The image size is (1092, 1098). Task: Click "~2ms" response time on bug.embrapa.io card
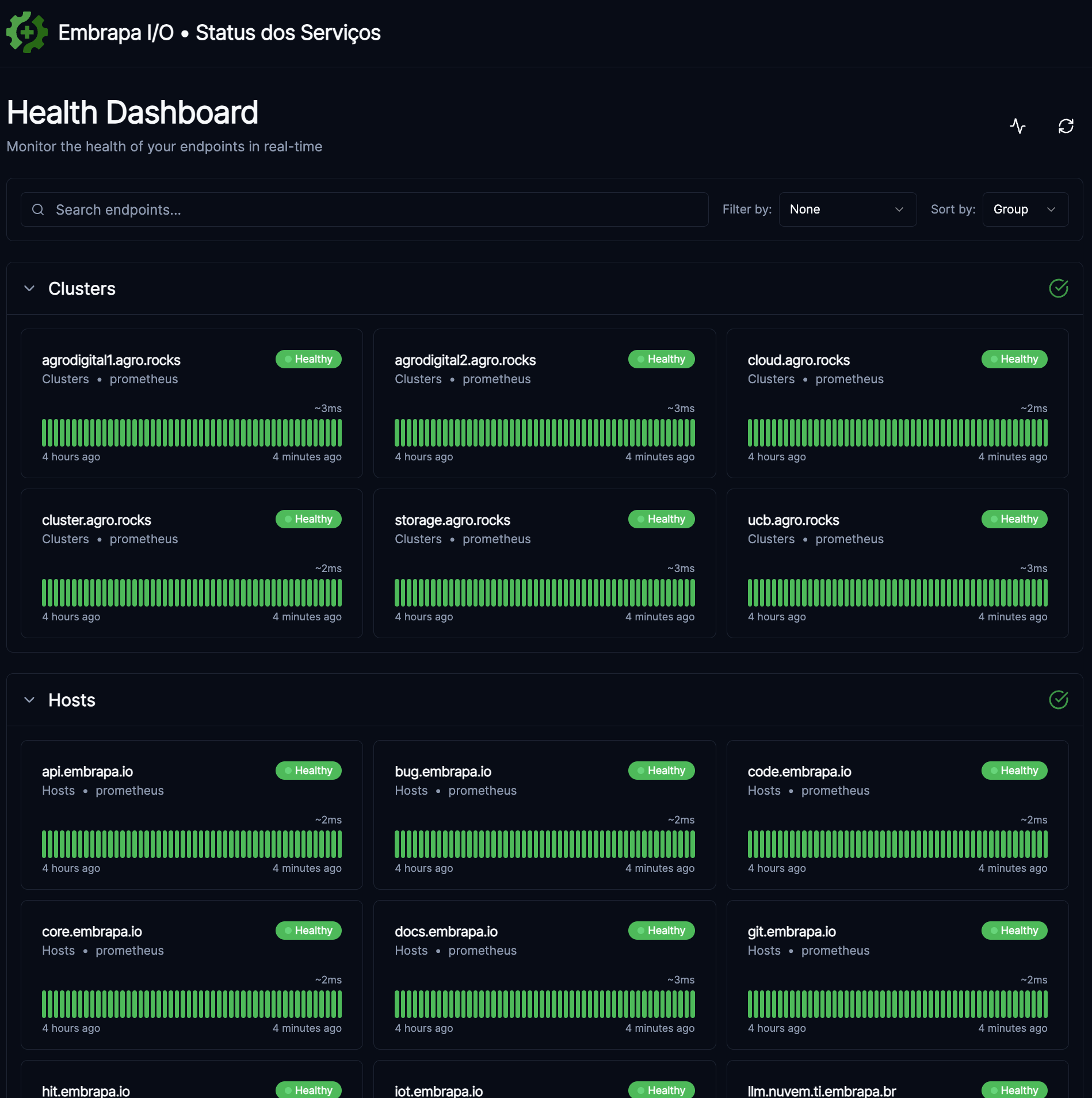[x=681, y=819]
